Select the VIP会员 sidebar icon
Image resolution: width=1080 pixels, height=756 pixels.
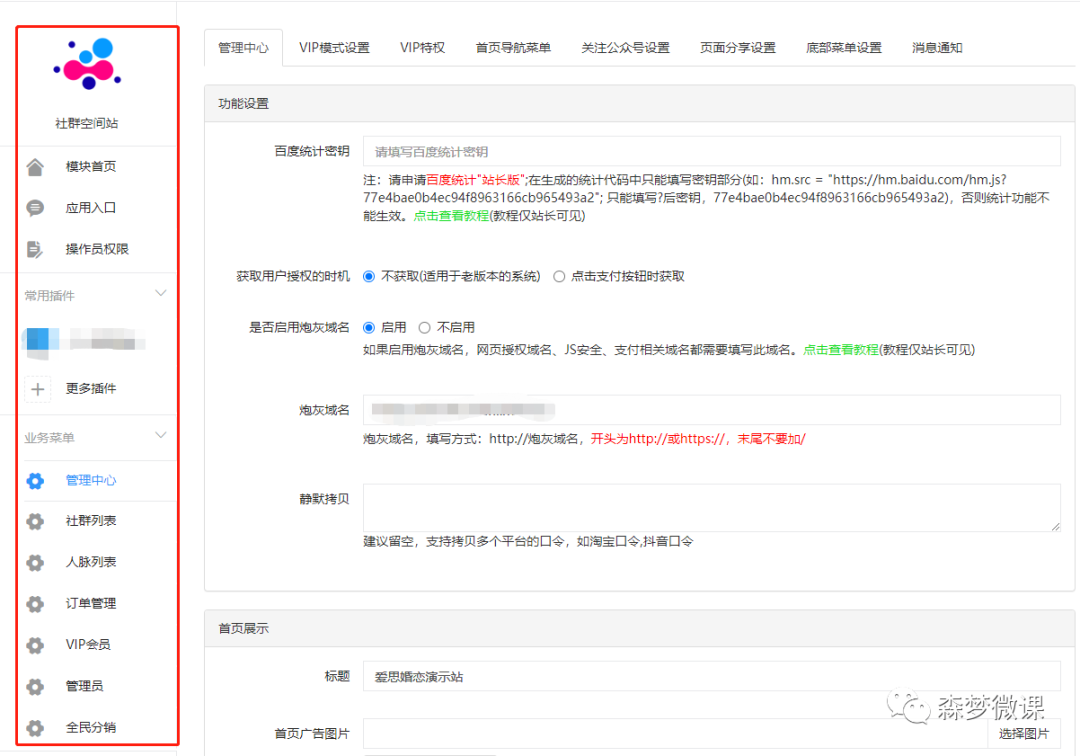click(36, 644)
